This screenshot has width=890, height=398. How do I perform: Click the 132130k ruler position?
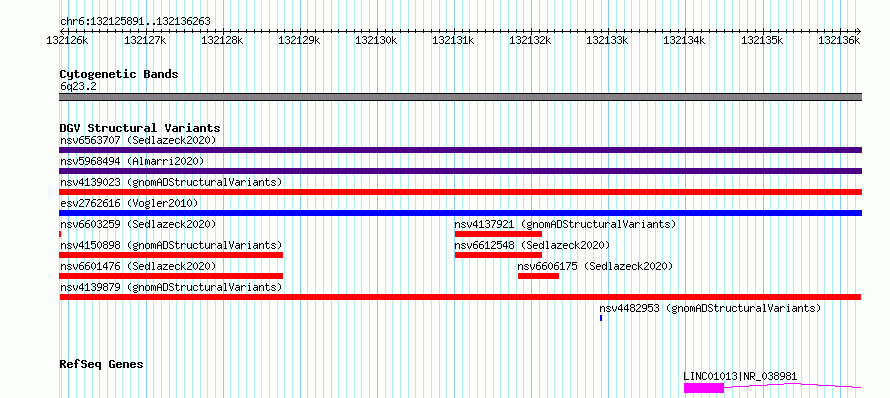tap(376, 40)
